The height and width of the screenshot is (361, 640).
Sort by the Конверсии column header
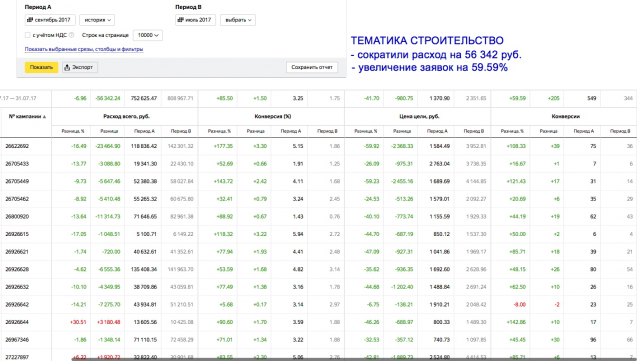point(566,116)
